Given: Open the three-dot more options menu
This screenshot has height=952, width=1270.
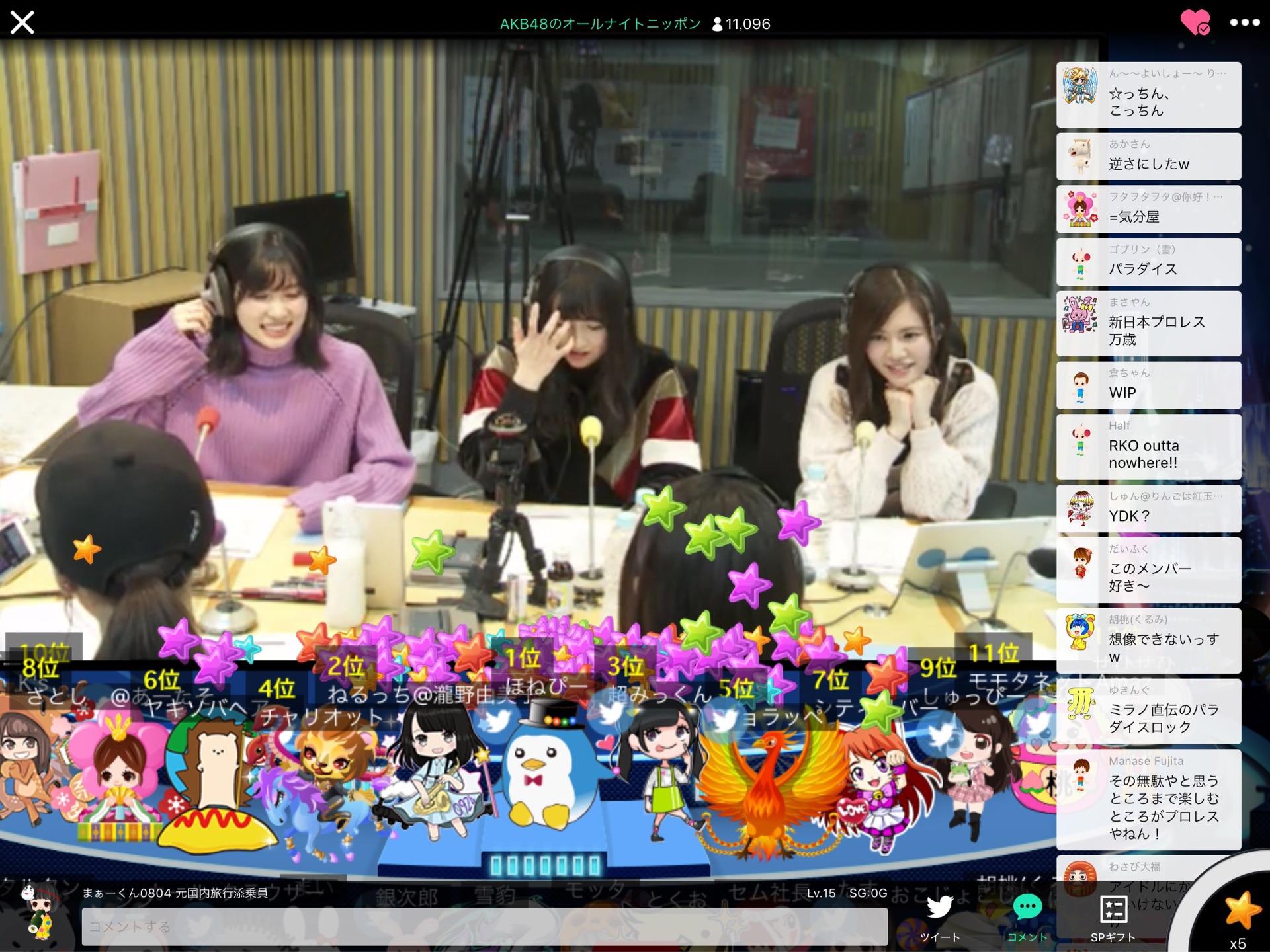Looking at the screenshot, I should pyautogui.click(x=1244, y=23).
